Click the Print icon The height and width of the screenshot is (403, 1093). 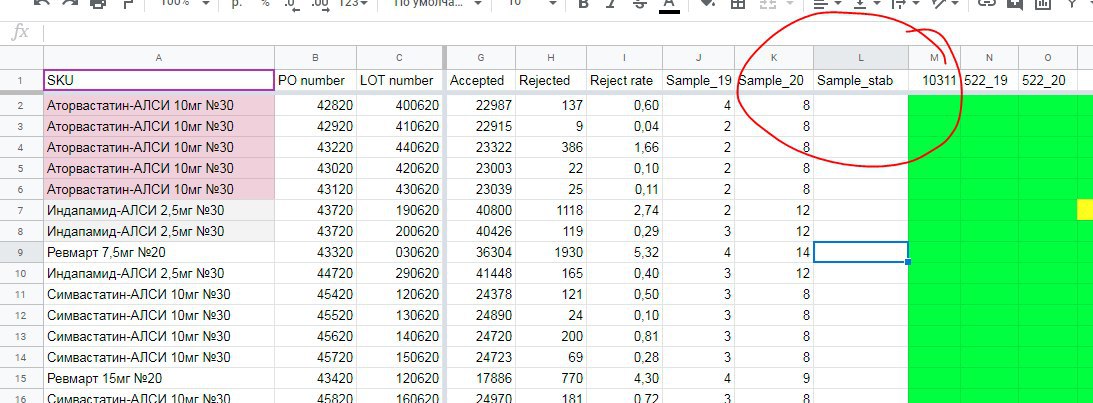97,4
